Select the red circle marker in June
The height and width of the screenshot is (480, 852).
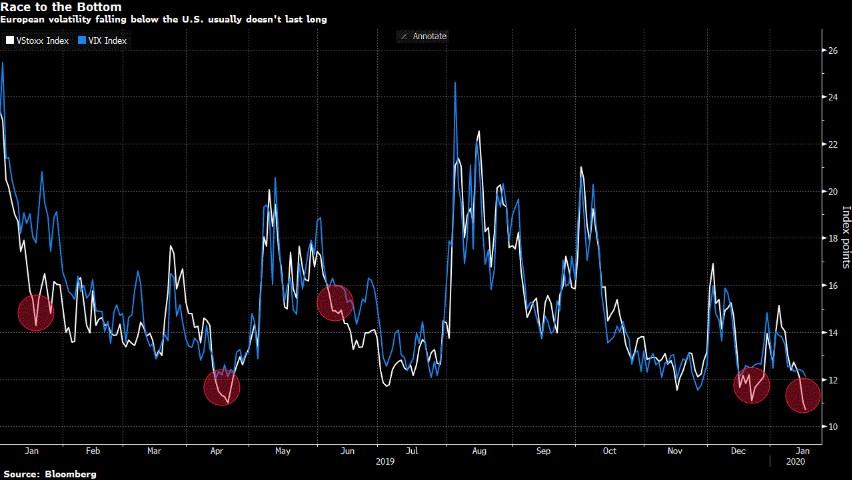tap(335, 301)
